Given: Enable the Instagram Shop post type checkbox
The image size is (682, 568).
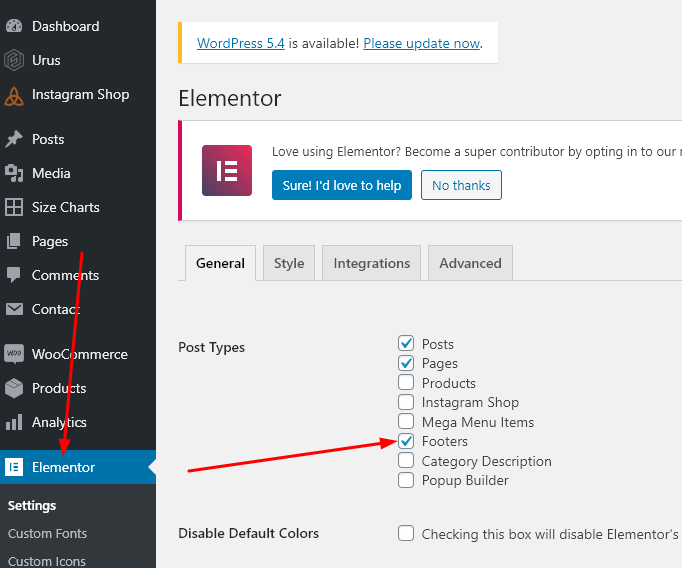Looking at the screenshot, I should click(406, 402).
